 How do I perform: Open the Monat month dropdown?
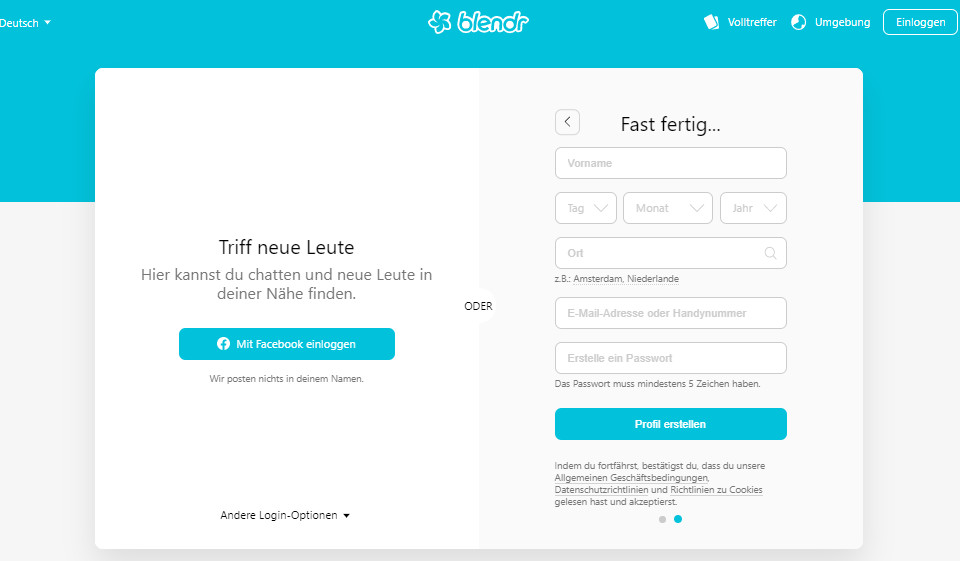668,208
